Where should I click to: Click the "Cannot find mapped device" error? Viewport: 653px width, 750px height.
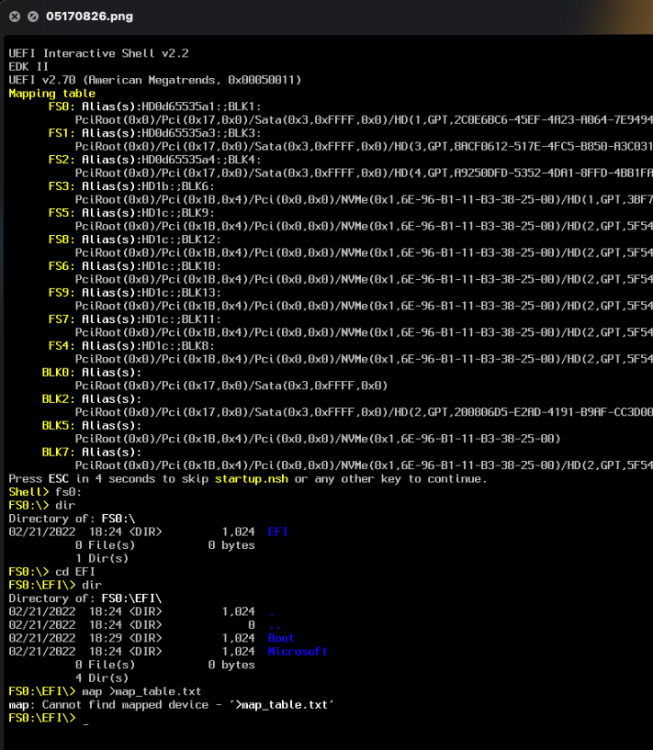(x=171, y=705)
